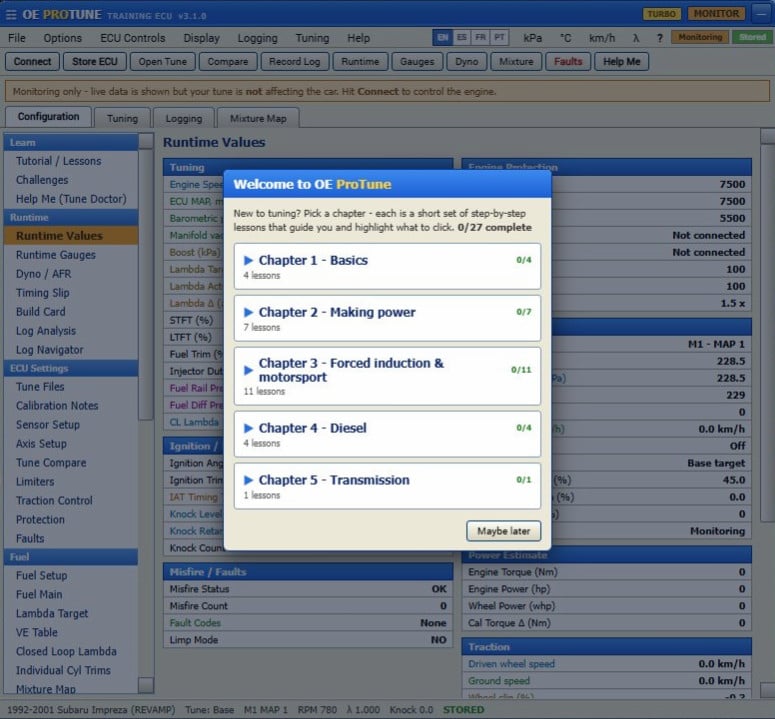Click the question mark help icon
The height and width of the screenshot is (719, 775).
[x=659, y=38]
